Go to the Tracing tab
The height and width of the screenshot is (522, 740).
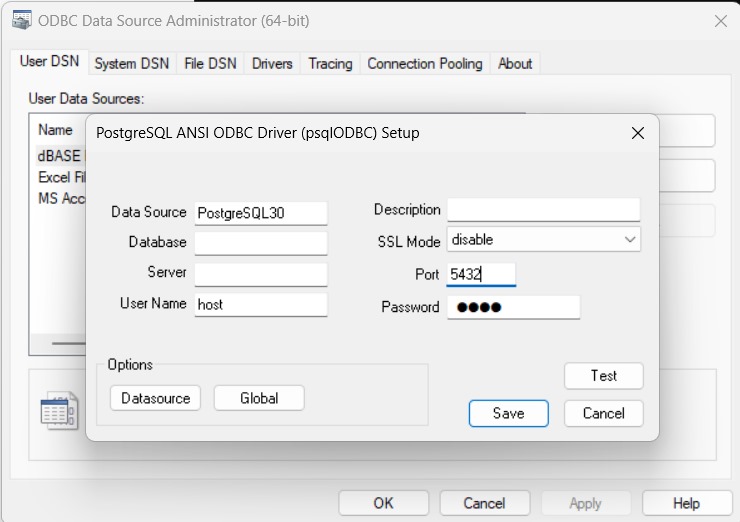pyautogui.click(x=330, y=63)
